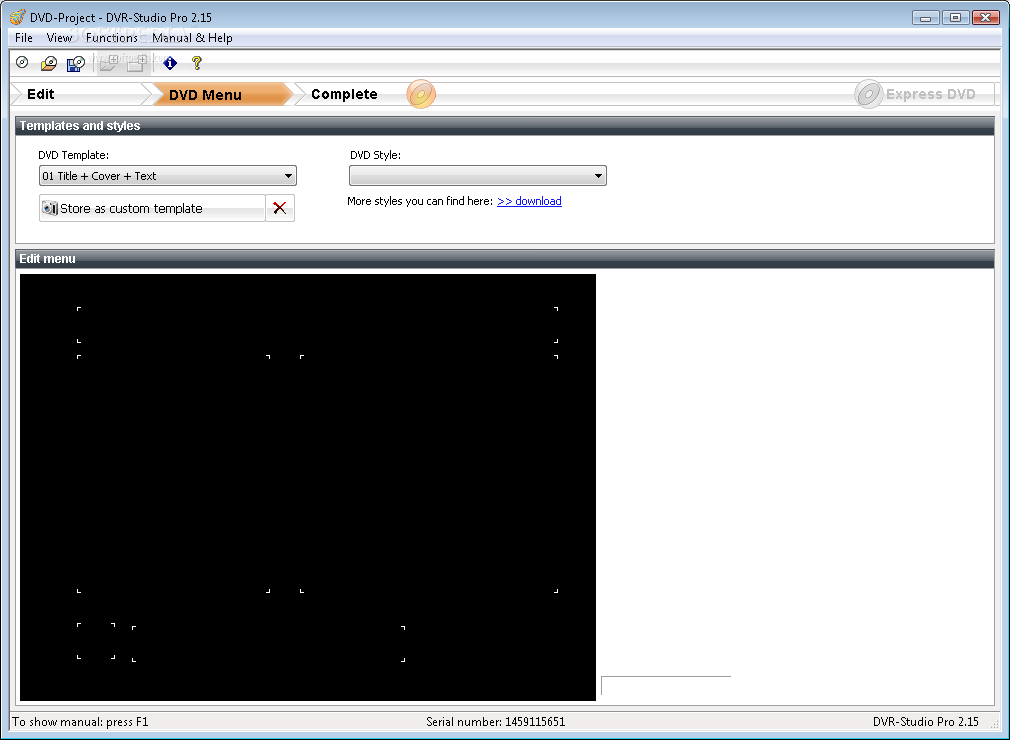Click 'To show manual: press F1' text
This screenshot has width=1010, height=740.
point(81,722)
